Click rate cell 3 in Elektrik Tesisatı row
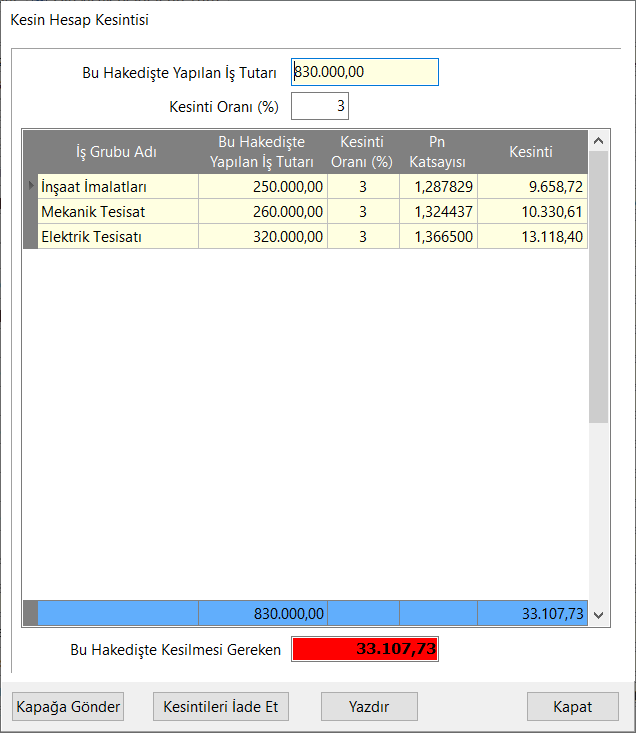Viewport: 636px width, 733px height. [364, 236]
